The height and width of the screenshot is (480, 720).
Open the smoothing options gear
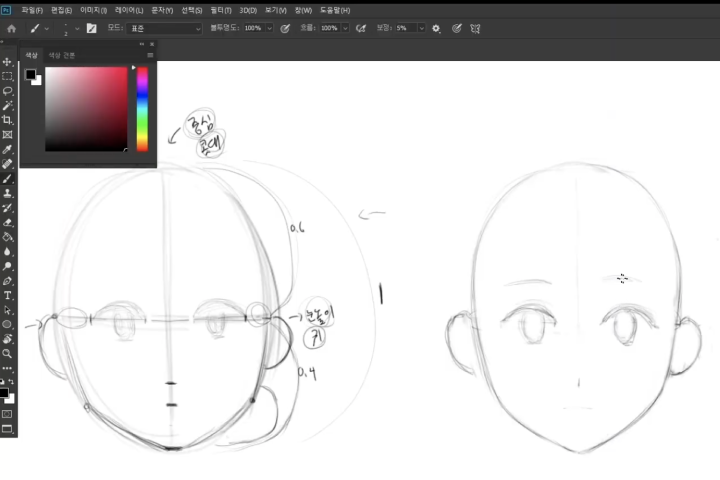(x=436, y=28)
